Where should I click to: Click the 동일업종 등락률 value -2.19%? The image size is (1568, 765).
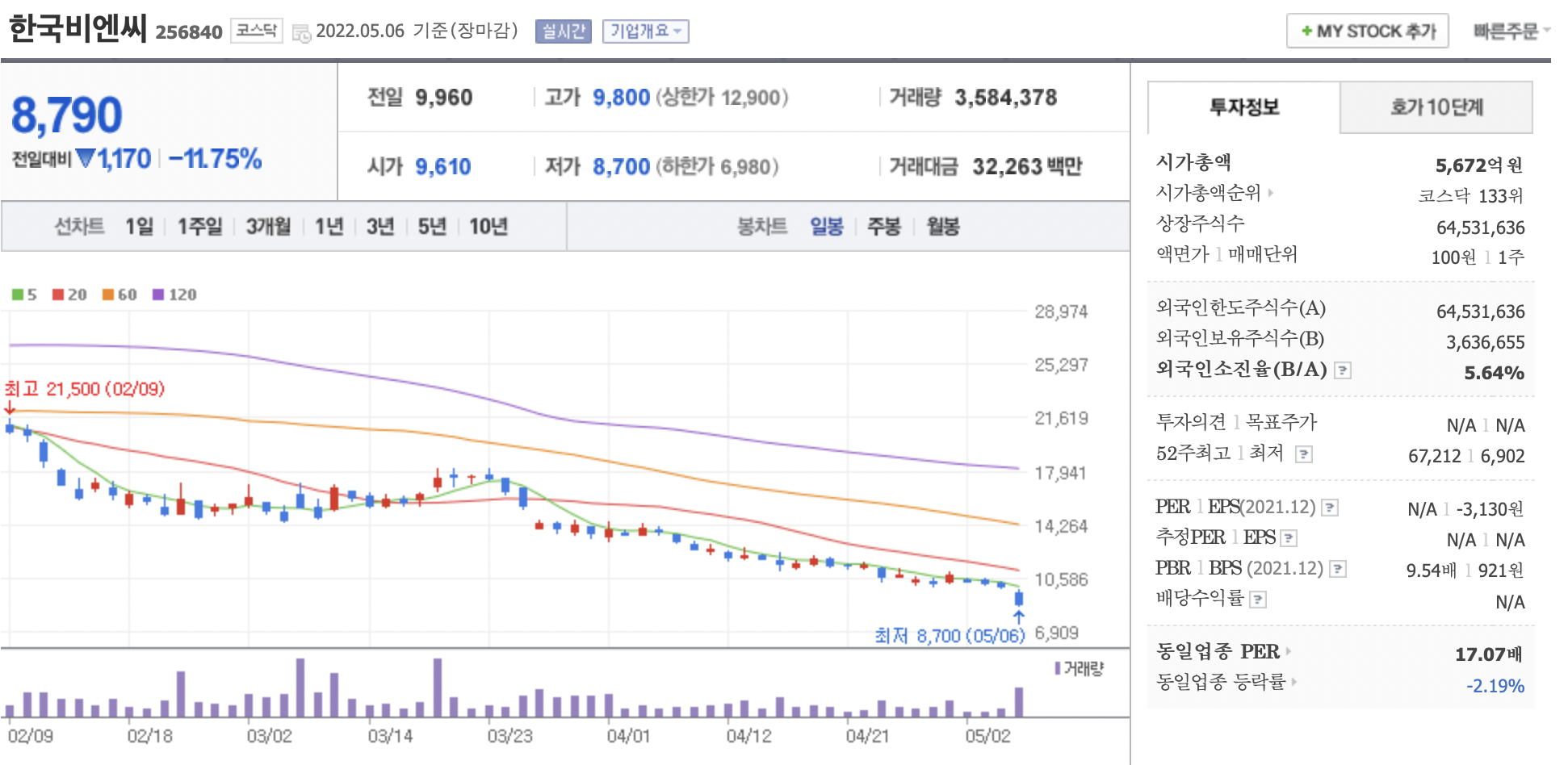click(x=1495, y=686)
